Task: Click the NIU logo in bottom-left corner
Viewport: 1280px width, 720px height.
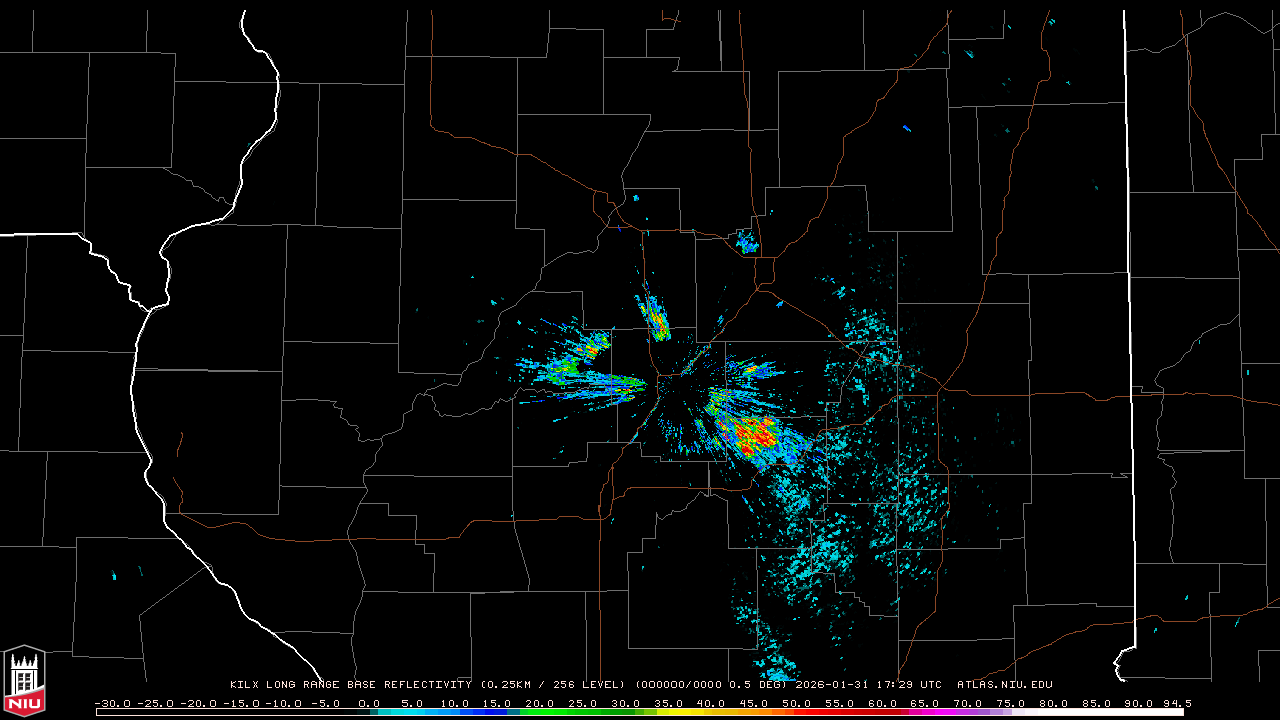Action: click(x=24, y=680)
